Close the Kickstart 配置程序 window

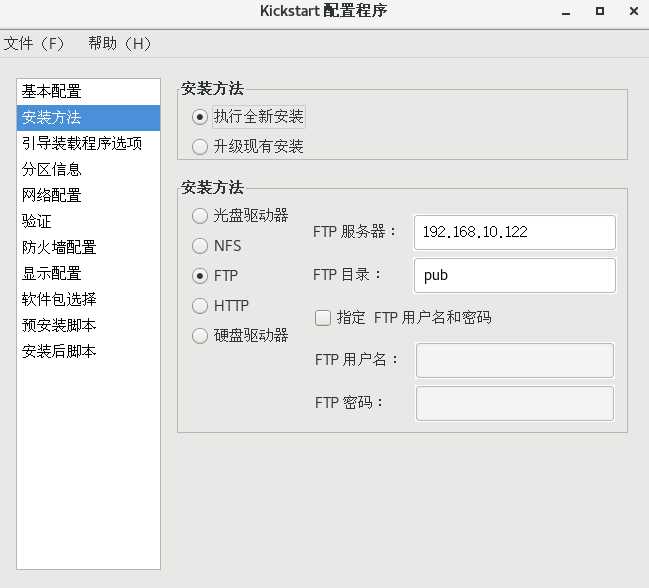click(x=634, y=11)
